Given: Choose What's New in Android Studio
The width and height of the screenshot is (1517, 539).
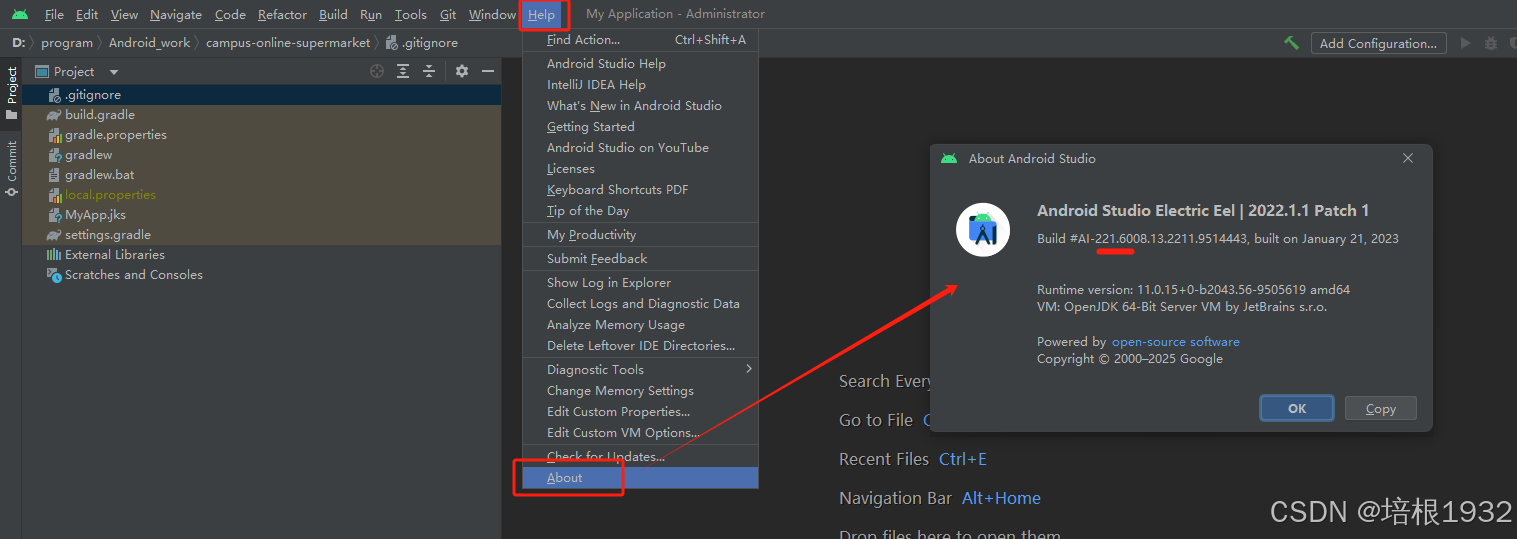Looking at the screenshot, I should pos(640,105).
